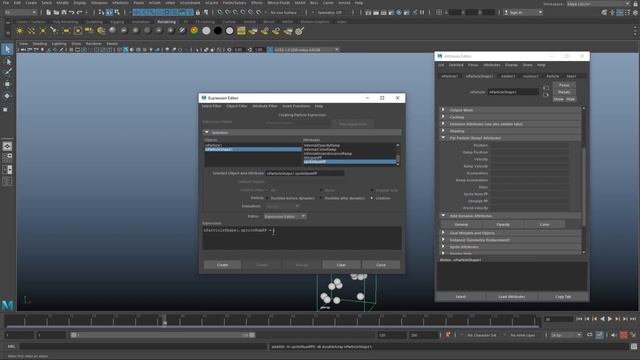This screenshot has height=360, width=640.
Task: Open Insert Functions menu in Expression Editor
Action: 296,106
